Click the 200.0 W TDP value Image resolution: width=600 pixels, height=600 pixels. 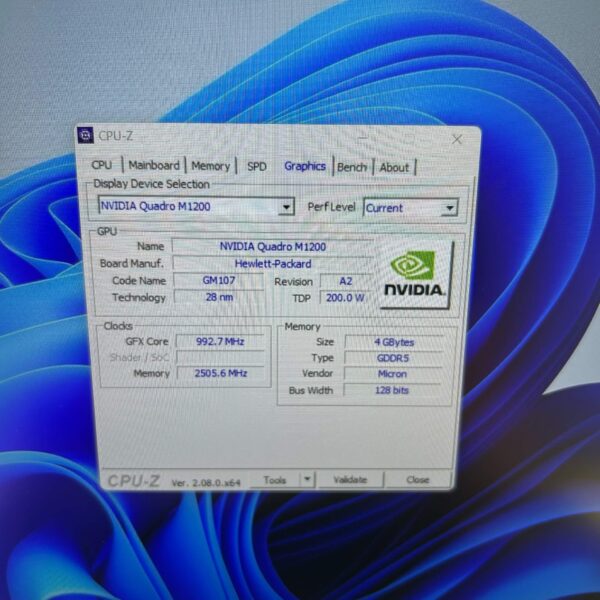coord(345,298)
